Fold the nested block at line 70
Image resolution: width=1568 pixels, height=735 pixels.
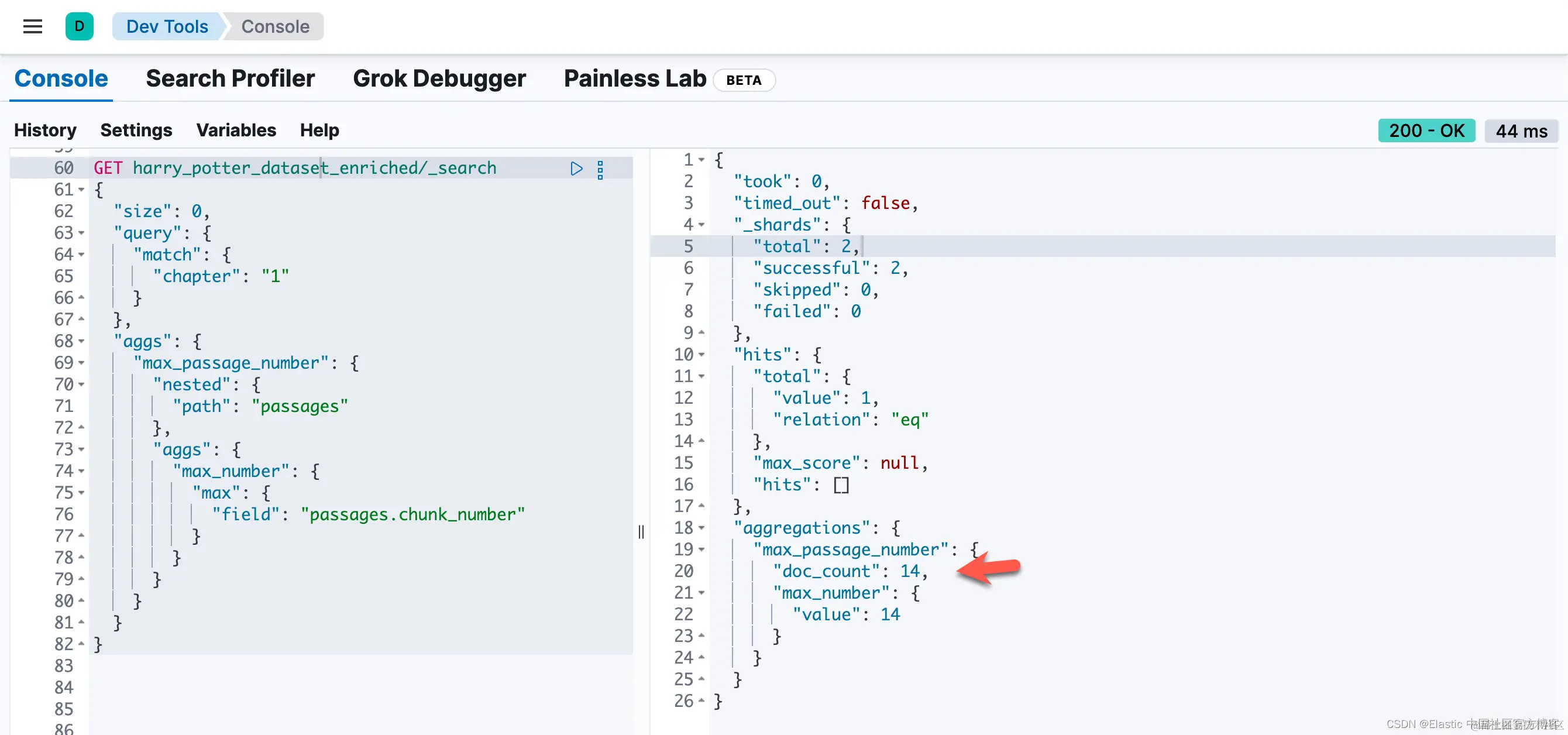tap(81, 385)
